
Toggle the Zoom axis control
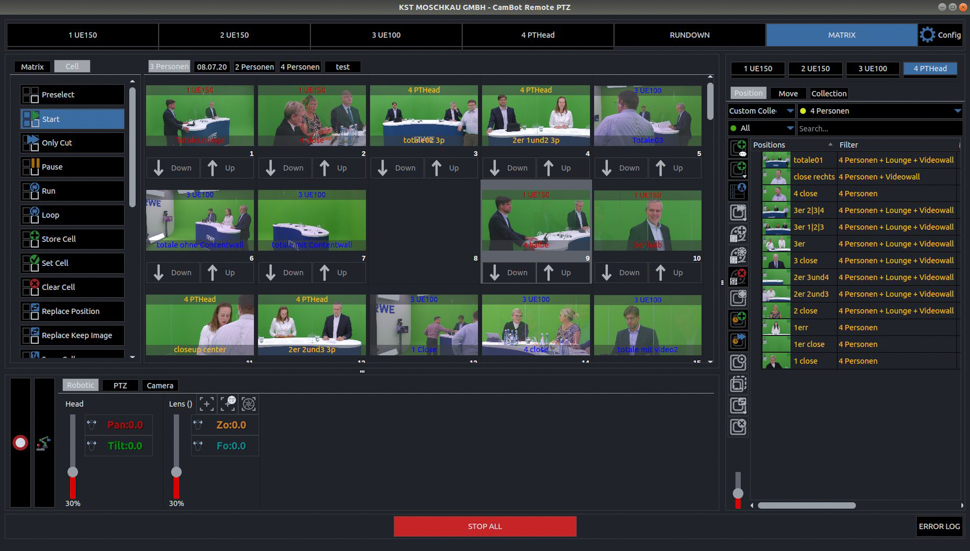198,425
